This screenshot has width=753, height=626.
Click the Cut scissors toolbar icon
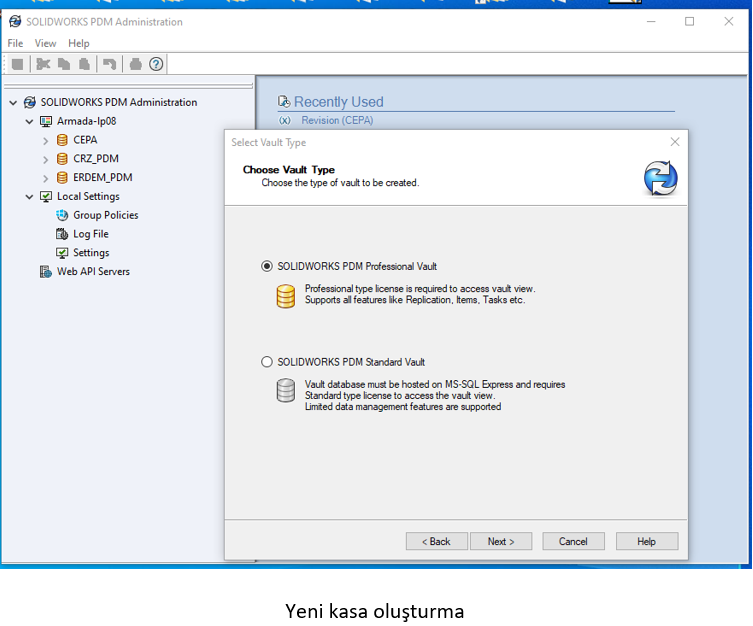click(43, 64)
